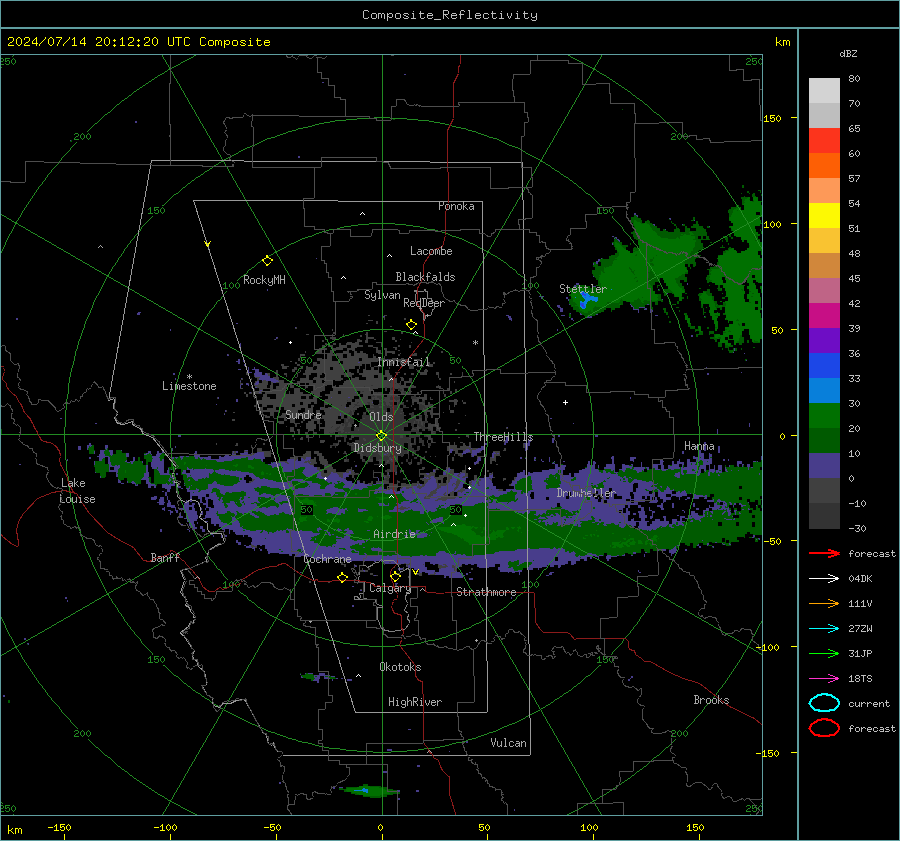This screenshot has width=900, height=841.
Task: Click the ThreeHills label
Action: coord(503,437)
